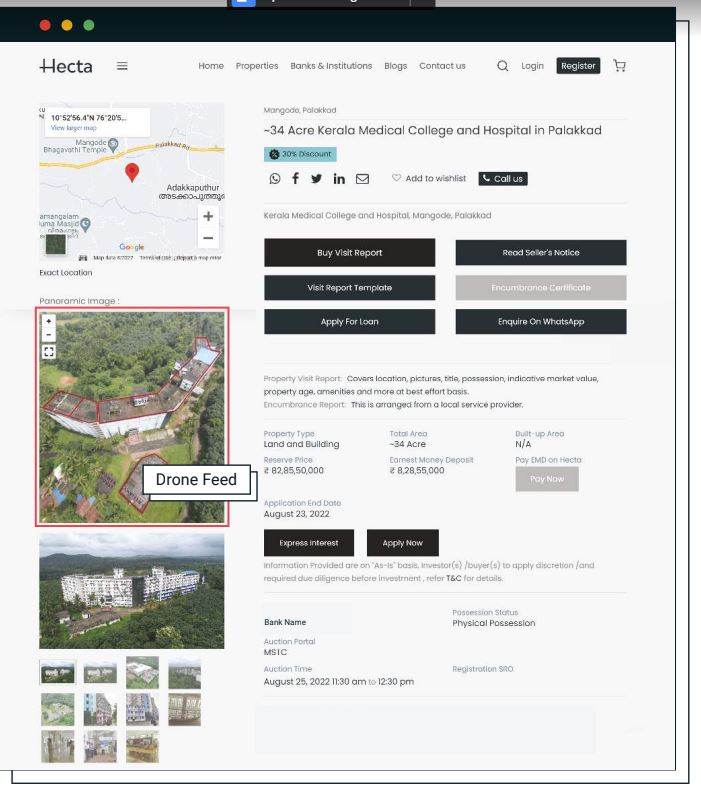
Task: Click reserve price ₹ 82,85,50,000
Action: pos(294,470)
